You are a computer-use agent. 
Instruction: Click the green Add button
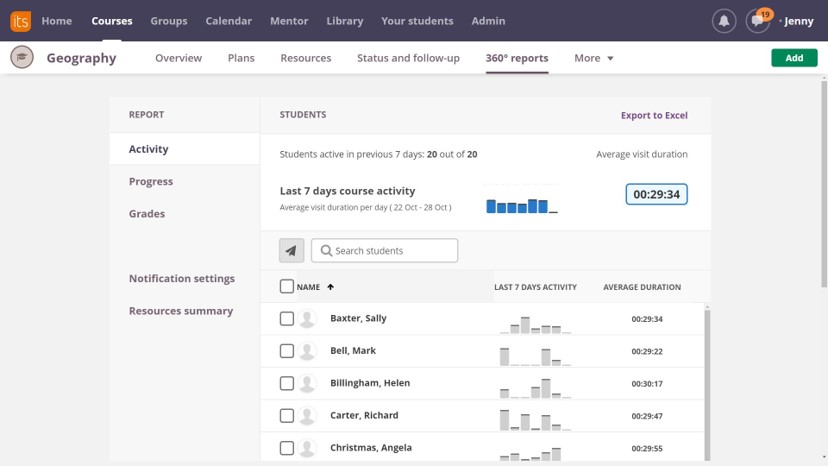pyautogui.click(x=794, y=58)
